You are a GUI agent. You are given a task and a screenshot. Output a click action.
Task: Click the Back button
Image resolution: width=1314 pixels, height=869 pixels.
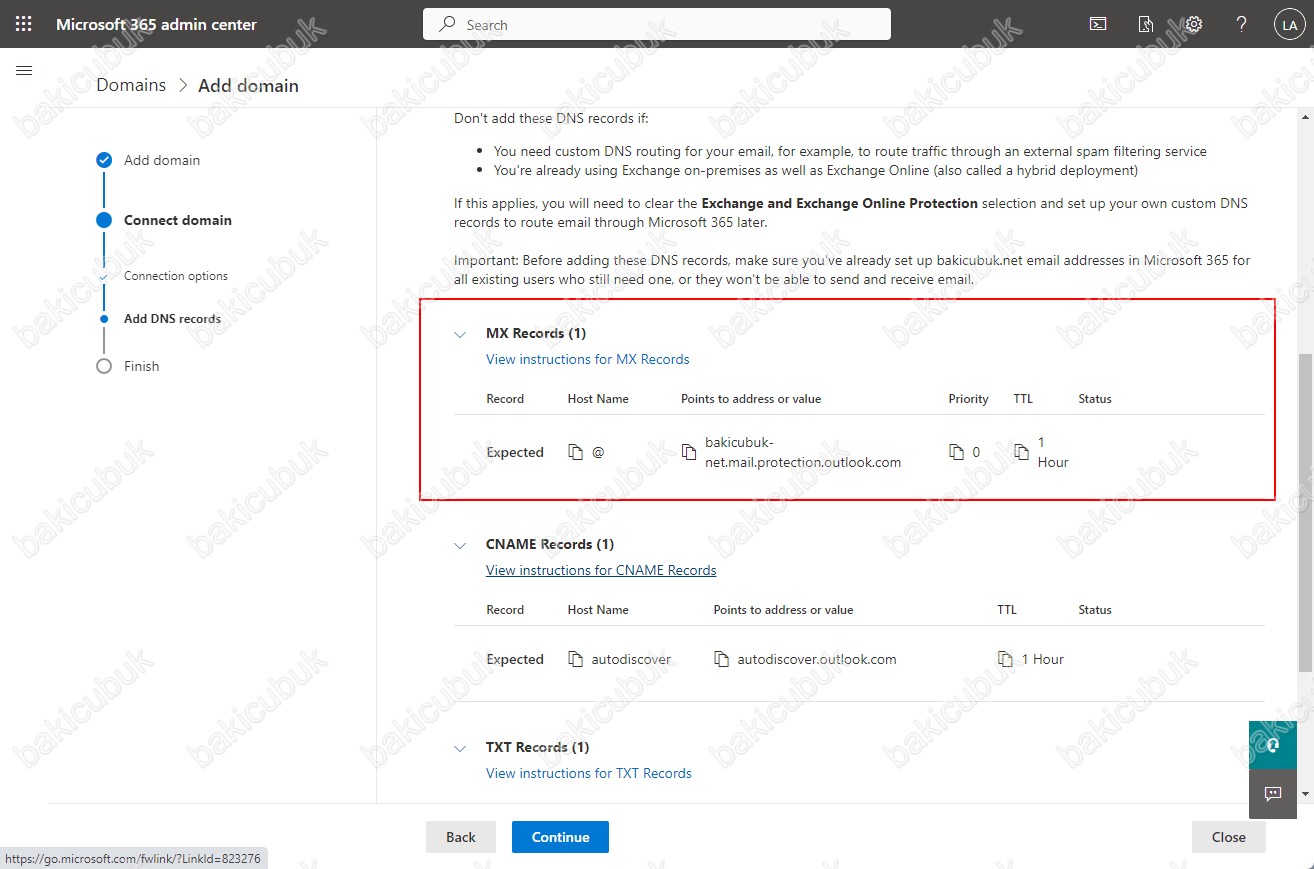[x=461, y=837]
